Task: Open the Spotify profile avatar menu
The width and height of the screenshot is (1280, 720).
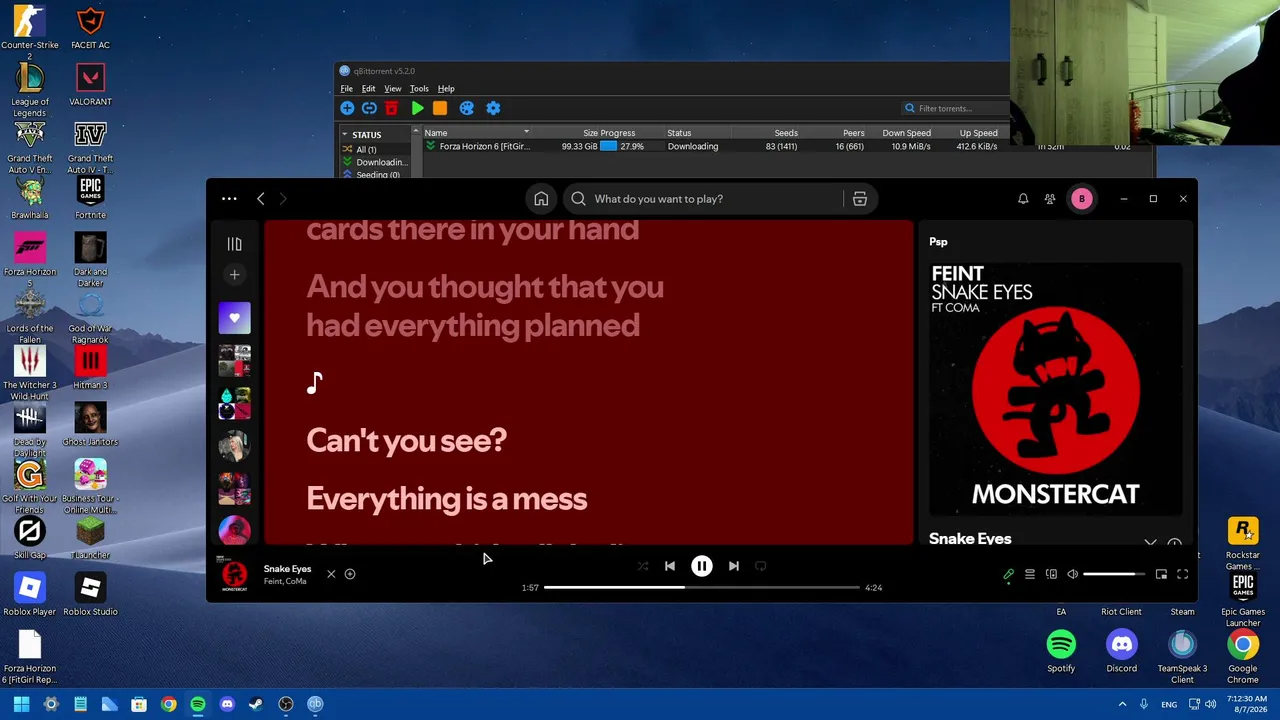Action: 1081,199
